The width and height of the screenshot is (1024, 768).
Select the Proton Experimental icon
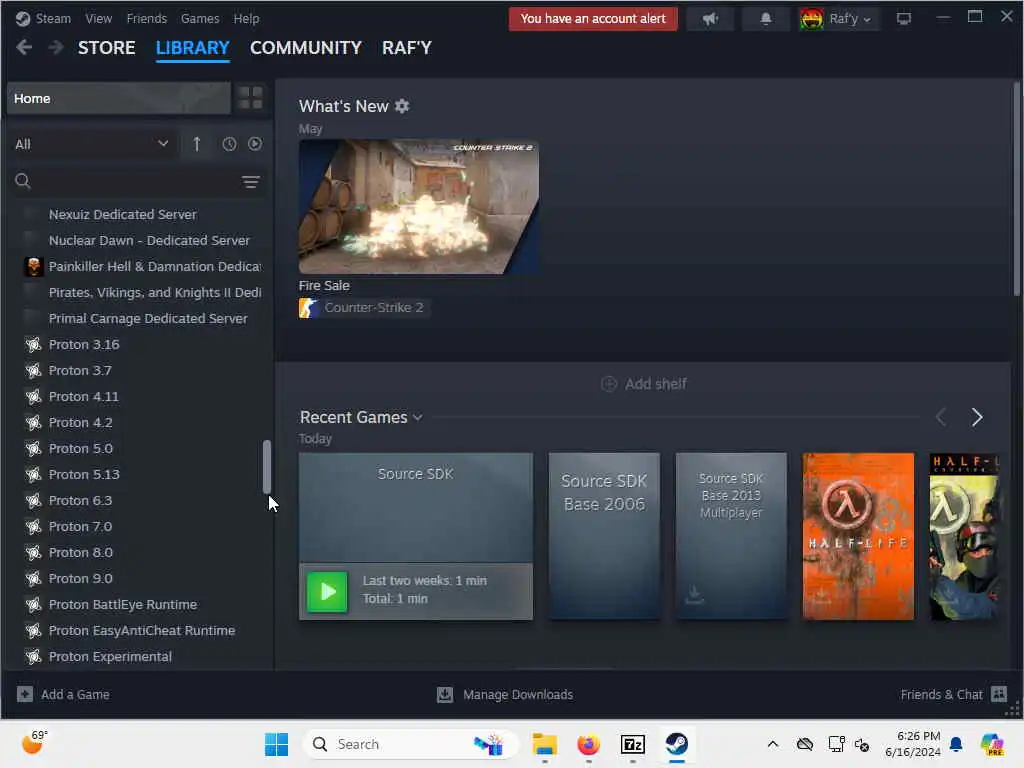(x=33, y=656)
